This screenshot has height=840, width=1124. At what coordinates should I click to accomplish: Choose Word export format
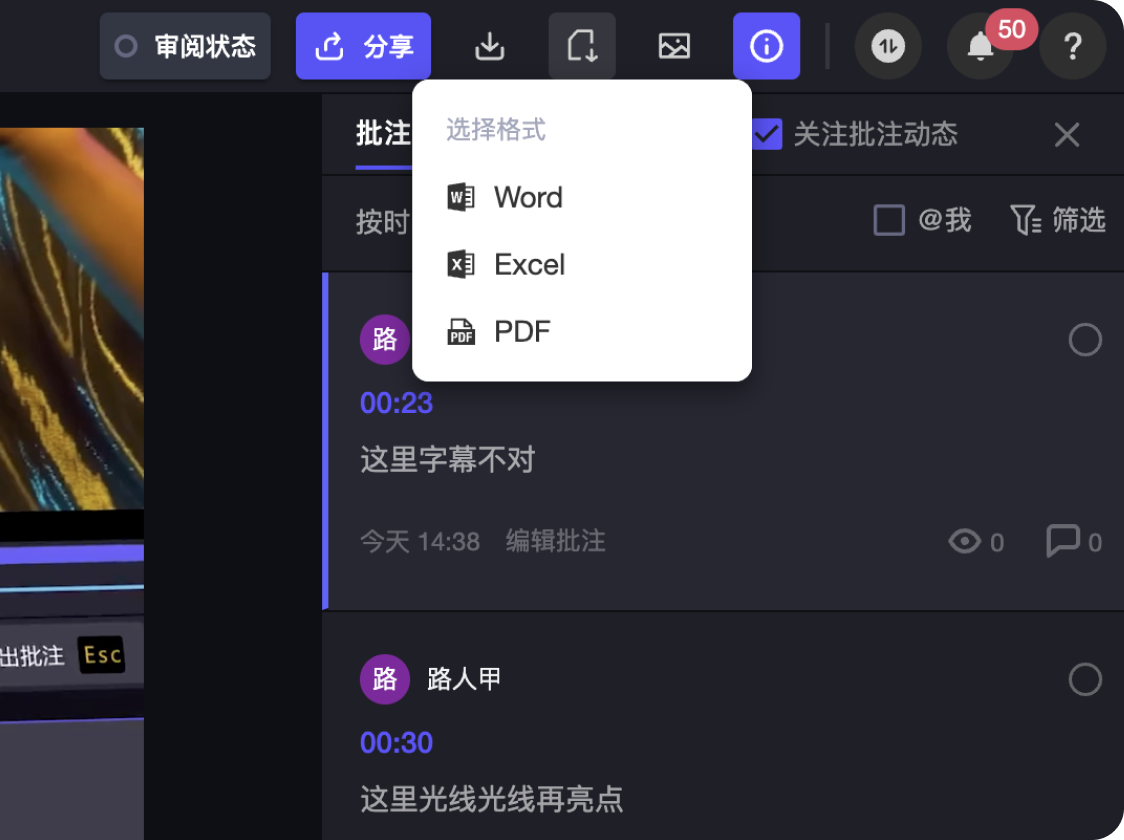coord(581,197)
